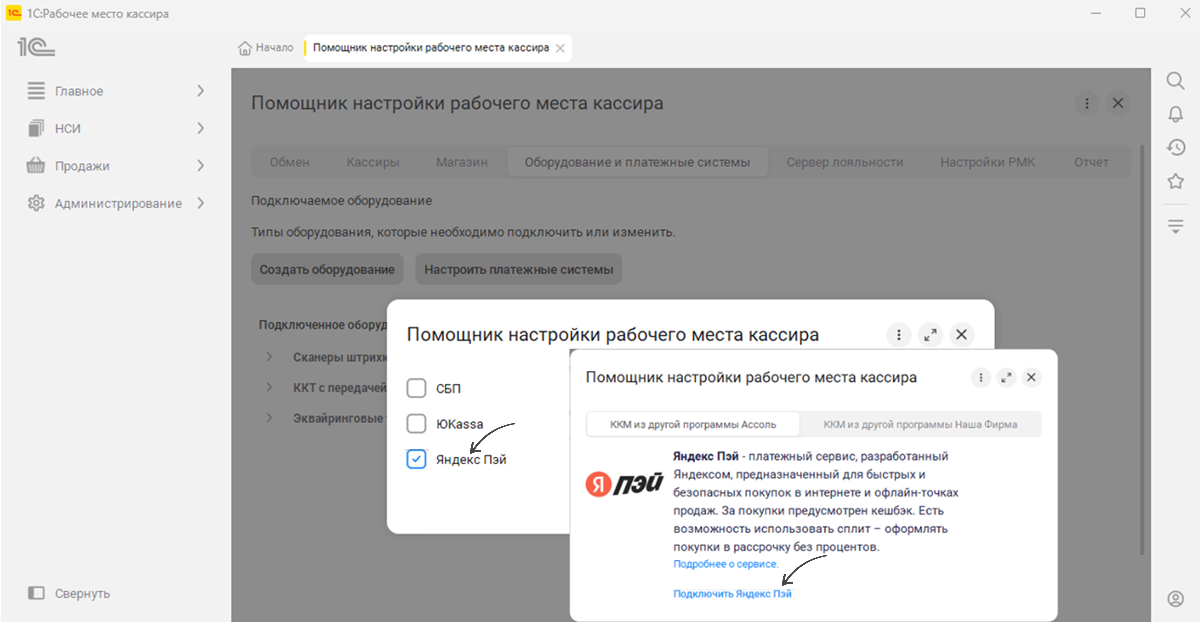Viewport: 1200px width, 622px height.
Task: Open right sidebar filter lines menu icon
Action: point(1176,227)
